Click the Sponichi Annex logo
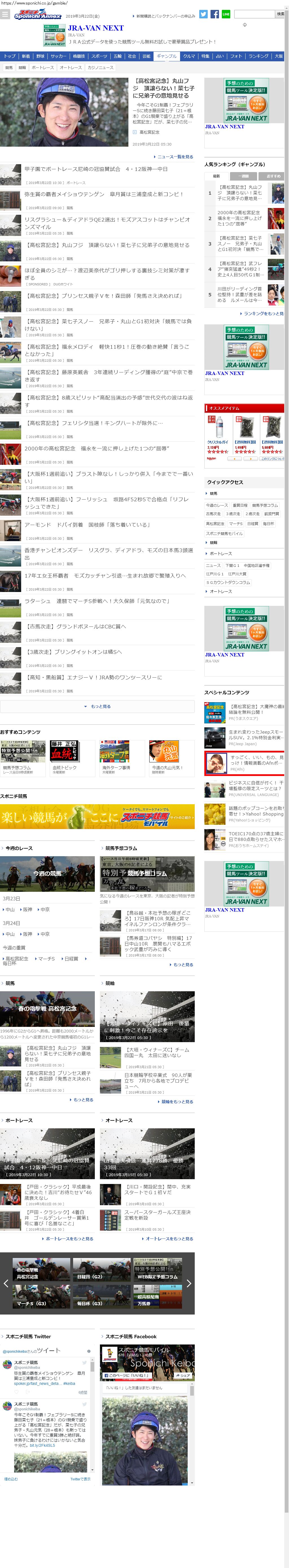Viewport: 289px width, 1568px height. 38,15
